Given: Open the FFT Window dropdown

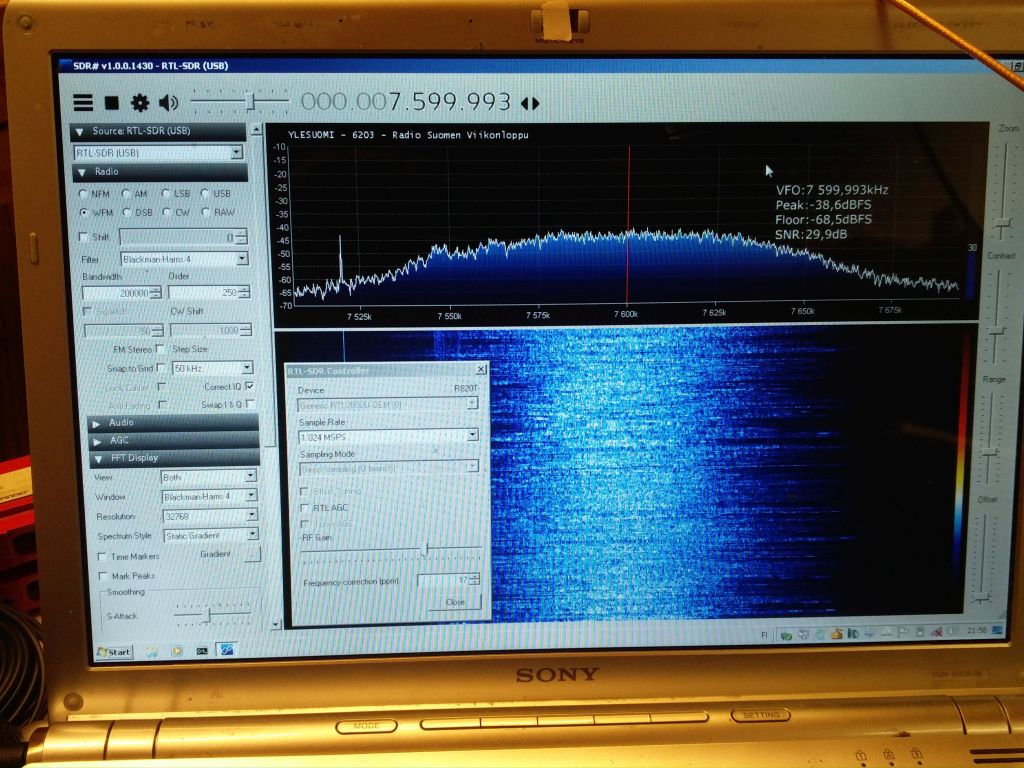Looking at the screenshot, I should 209,496.
